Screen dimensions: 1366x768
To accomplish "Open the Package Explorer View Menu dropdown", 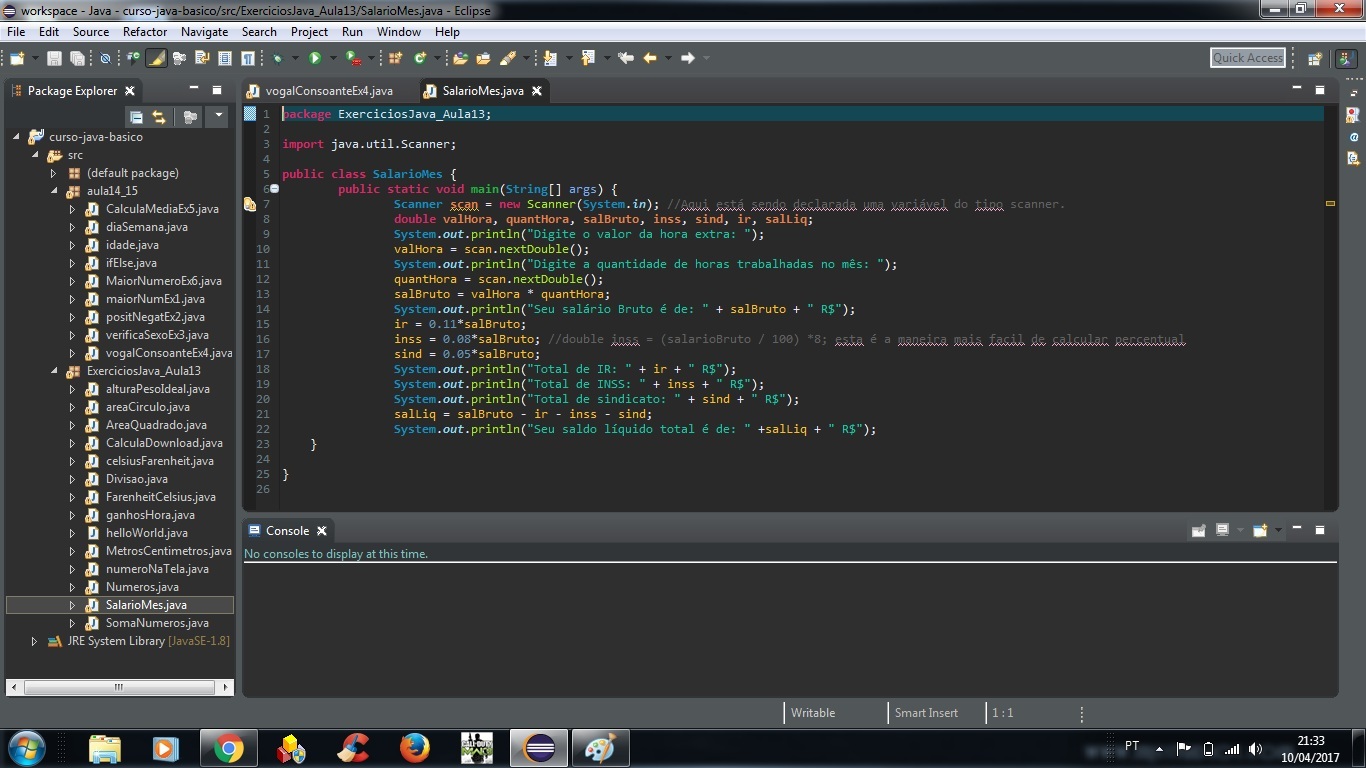I will point(218,117).
